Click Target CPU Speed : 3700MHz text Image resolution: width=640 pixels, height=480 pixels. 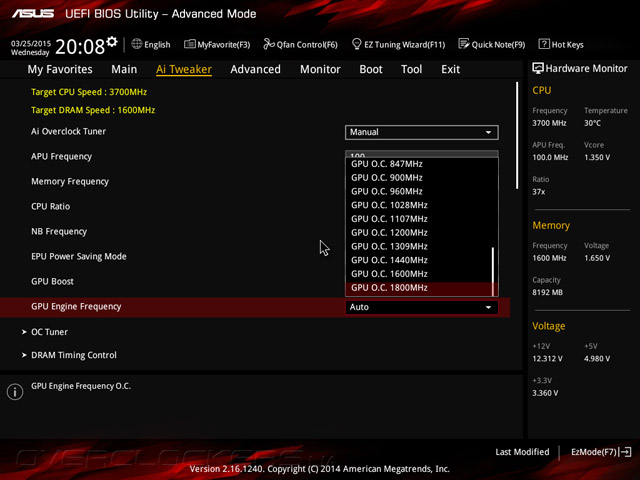click(x=89, y=92)
